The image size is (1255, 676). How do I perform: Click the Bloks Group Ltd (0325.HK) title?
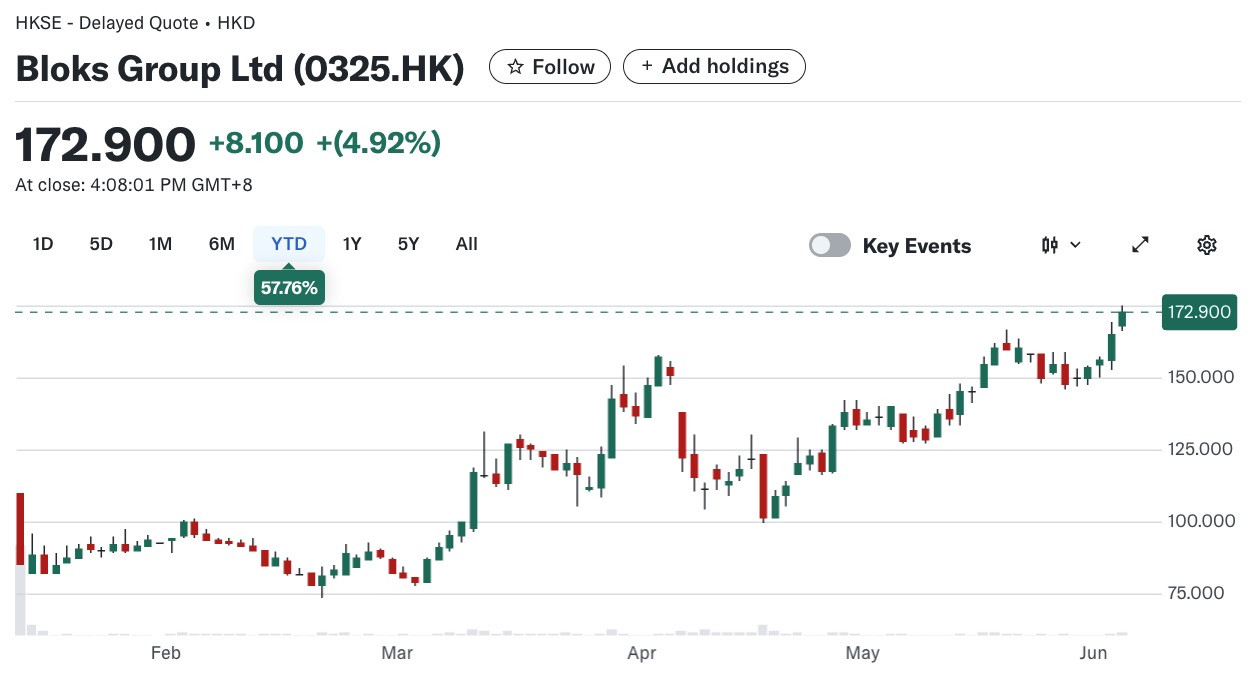click(x=240, y=68)
